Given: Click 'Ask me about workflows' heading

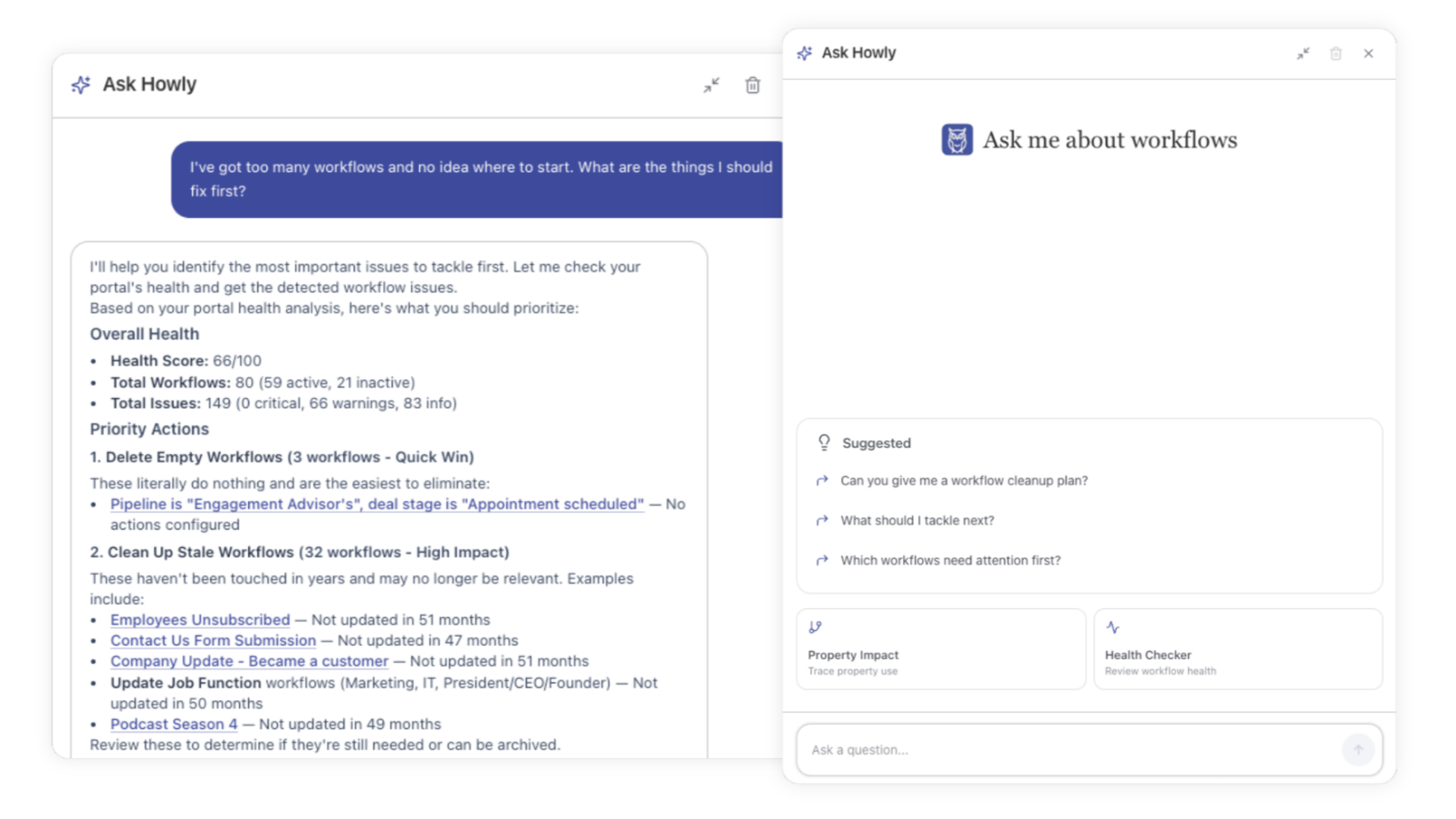Looking at the screenshot, I should (x=1109, y=140).
